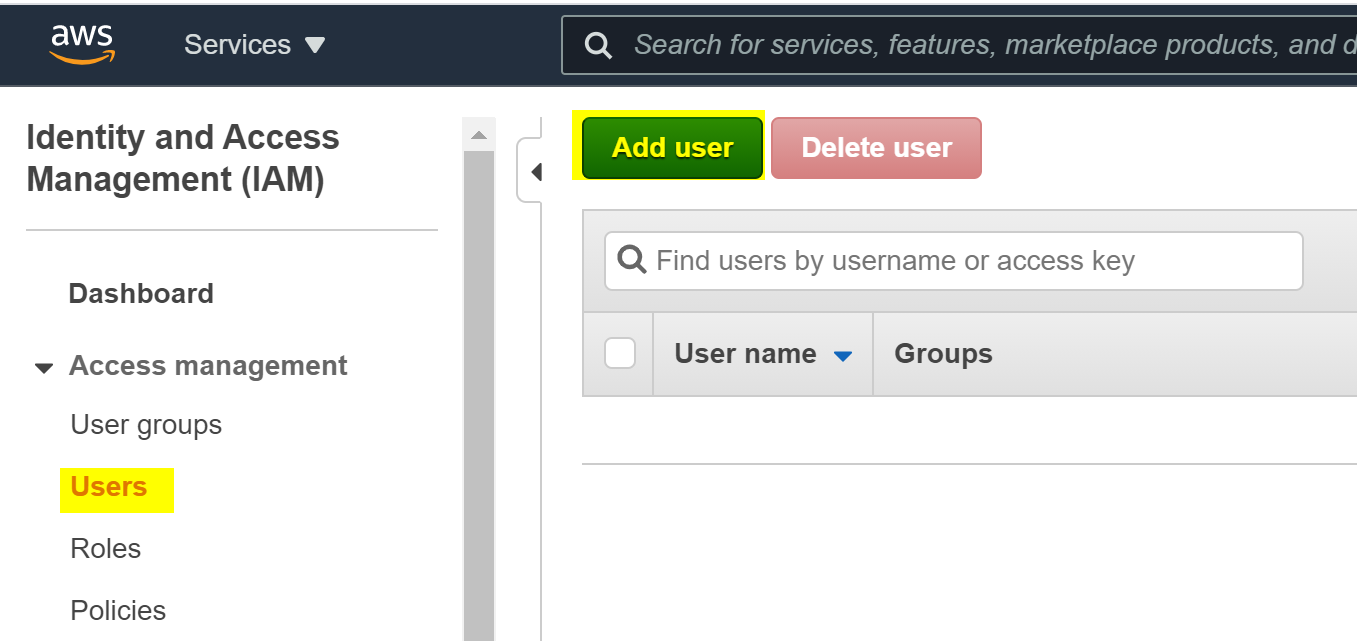Open Policies in the sidebar
This screenshot has width=1357, height=641.
click(x=118, y=610)
